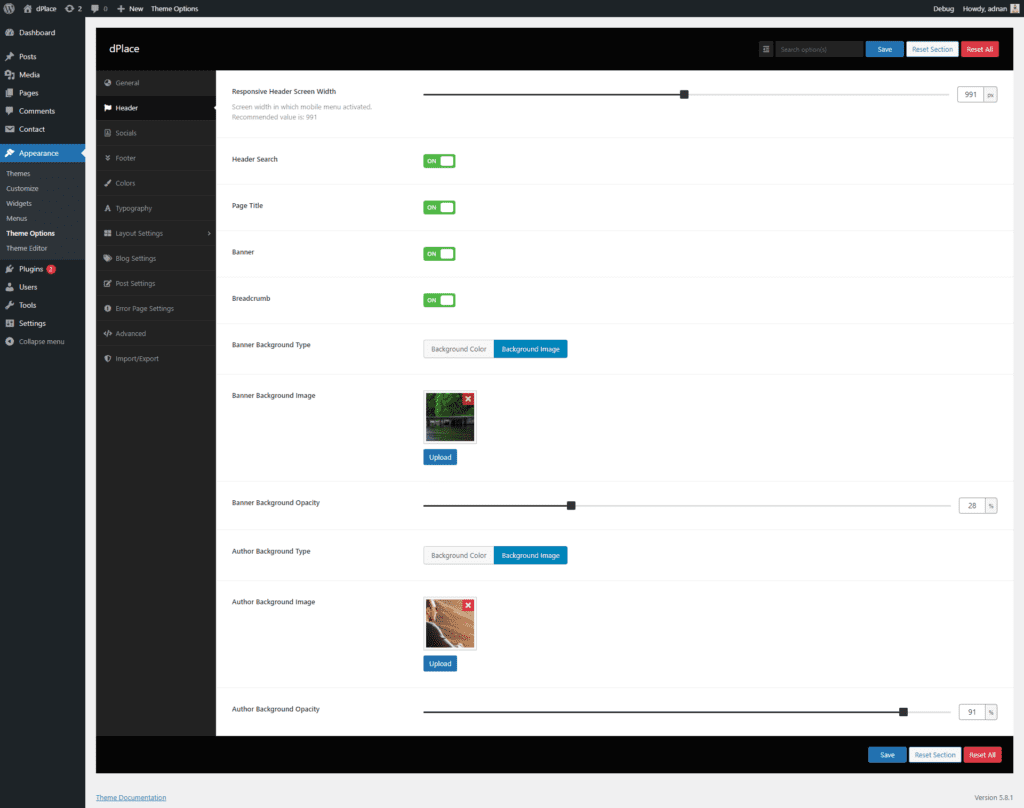The image size is (1024, 808).
Task: Click the expand-all options icon beside search field
Action: coord(766,49)
